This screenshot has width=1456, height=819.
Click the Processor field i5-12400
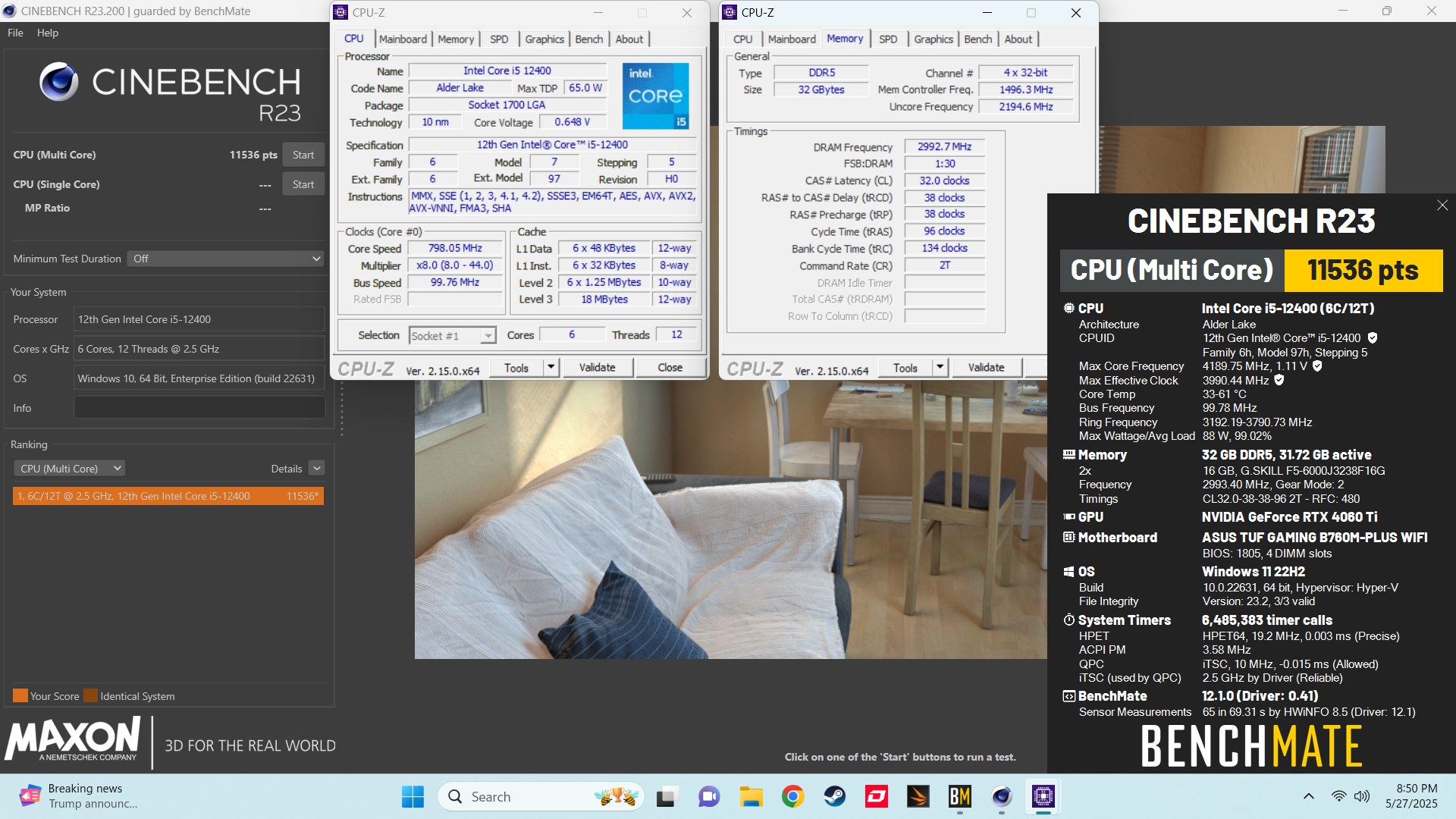(x=199, y=319)
